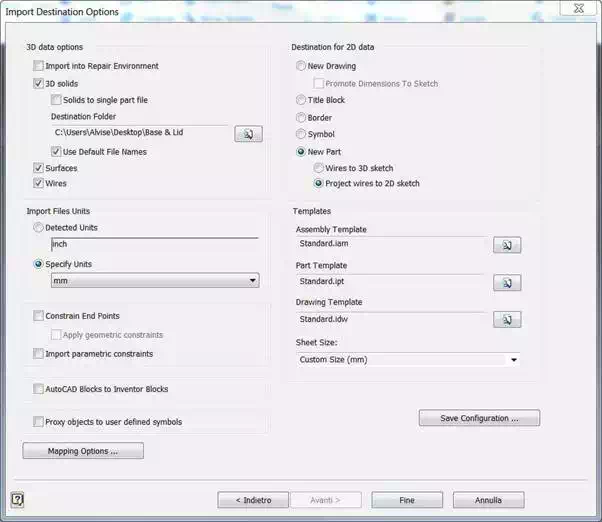Enable Solids to single part file
The height and width of the screenshot is (522, 602).
56,100
